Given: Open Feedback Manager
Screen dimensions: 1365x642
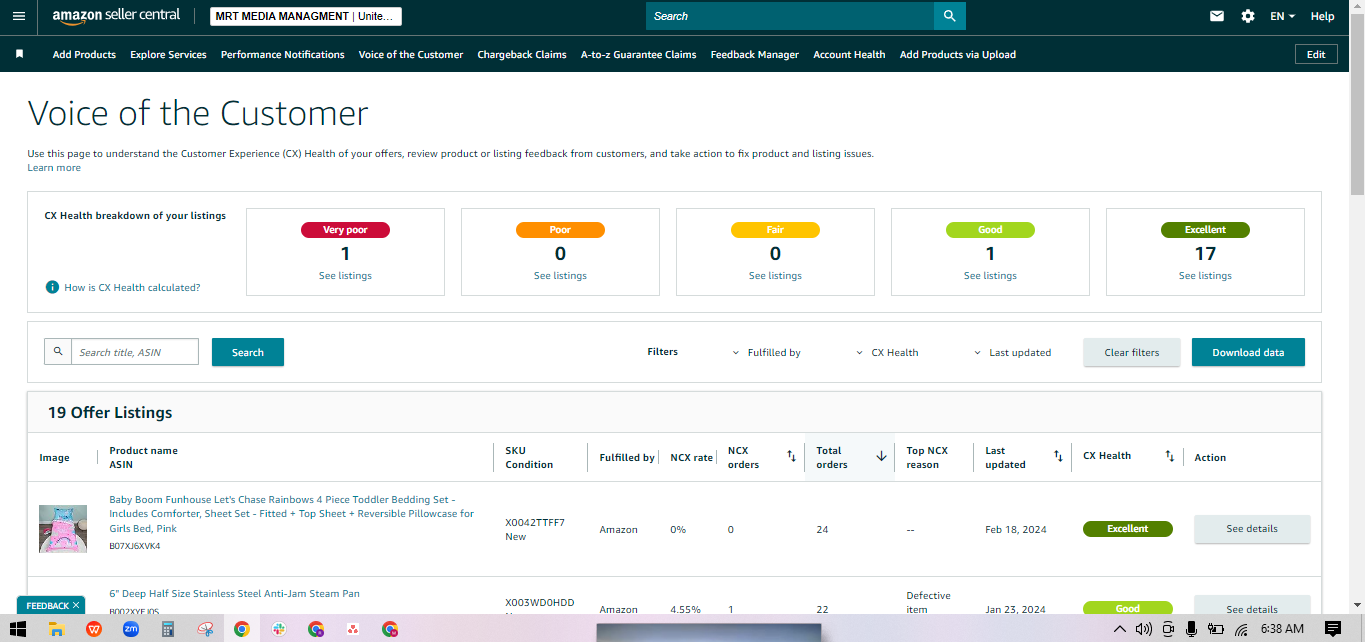Looking at the screenshot, I should point(755,54).
